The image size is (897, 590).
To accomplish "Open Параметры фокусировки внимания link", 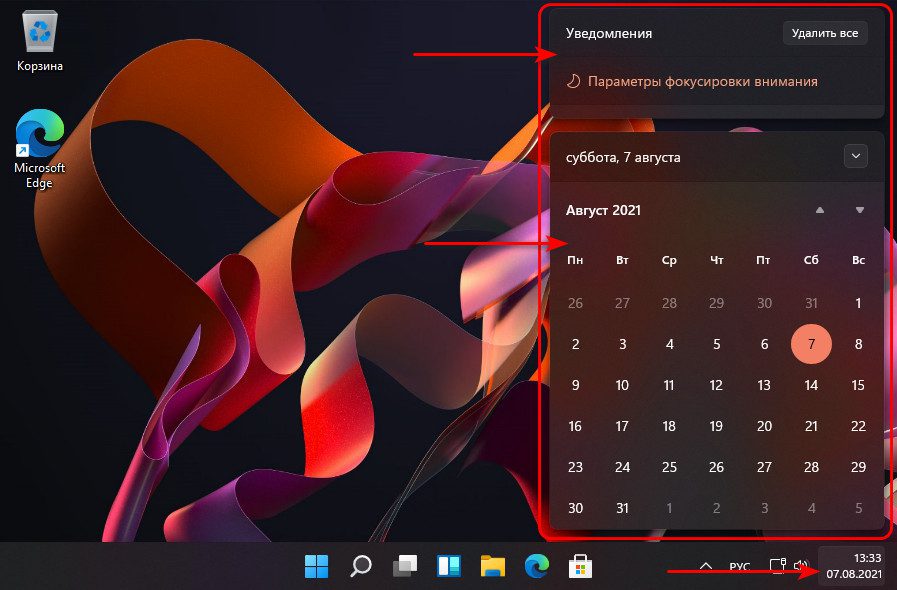I will [702, 81].
